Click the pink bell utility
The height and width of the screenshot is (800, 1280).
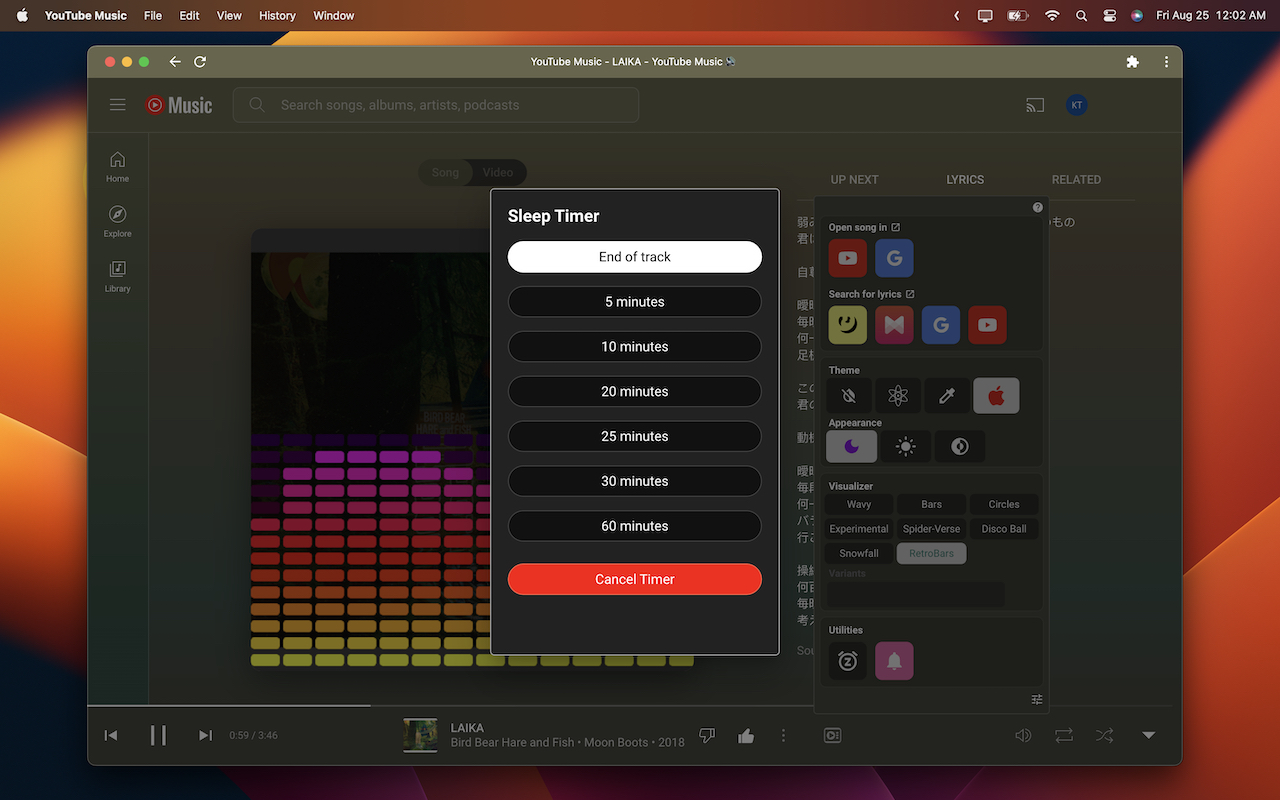(894, 661)
